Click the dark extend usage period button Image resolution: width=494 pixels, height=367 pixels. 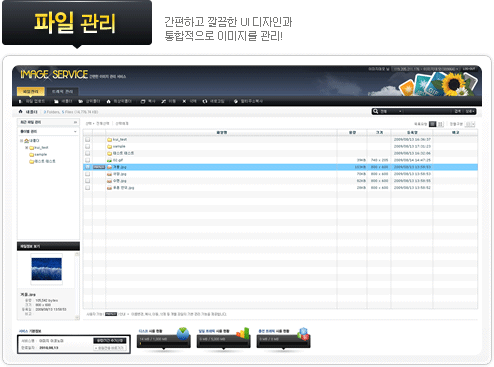(x=110, y=341)
